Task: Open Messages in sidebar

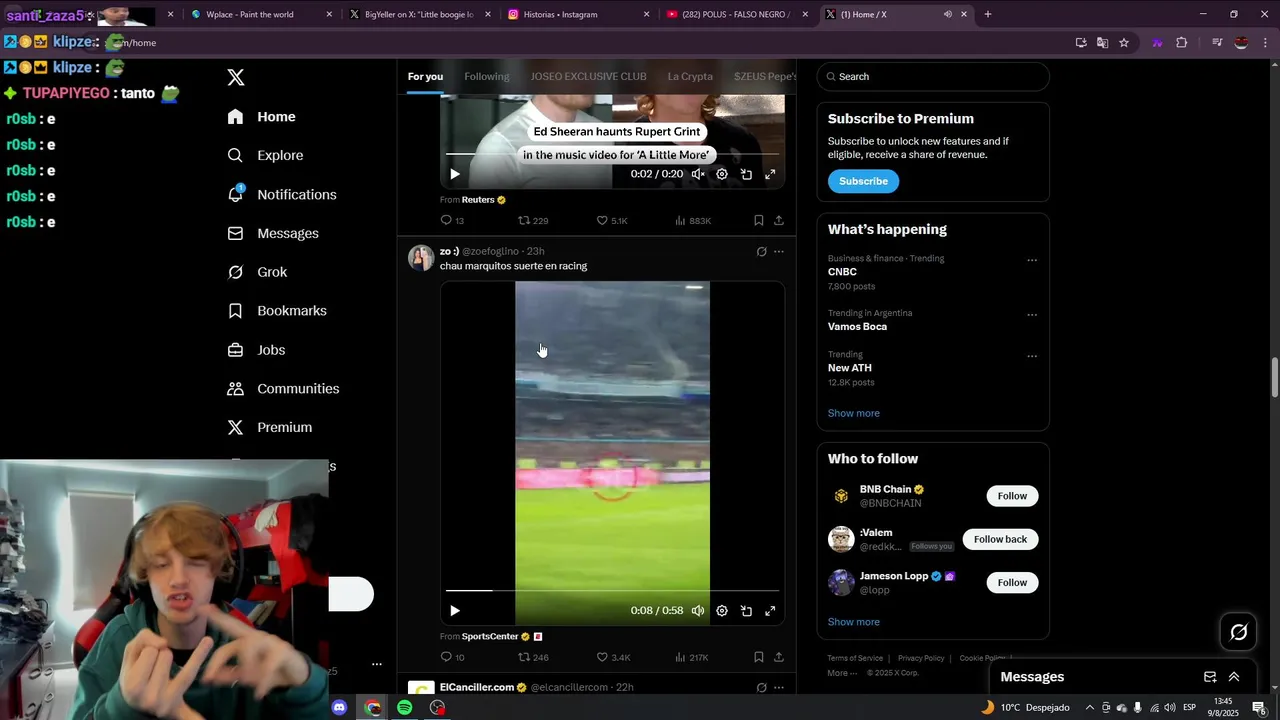Action: tap(272, 233)
